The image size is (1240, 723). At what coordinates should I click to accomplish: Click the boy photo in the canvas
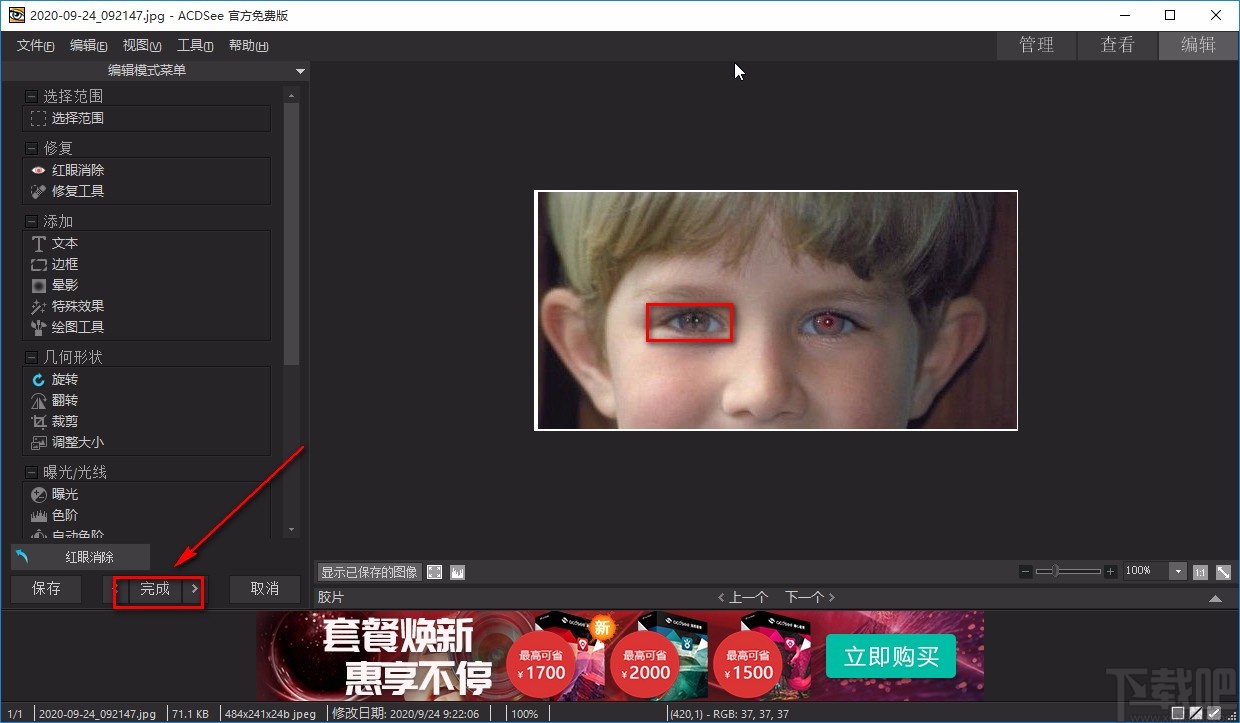click(776, 310)
